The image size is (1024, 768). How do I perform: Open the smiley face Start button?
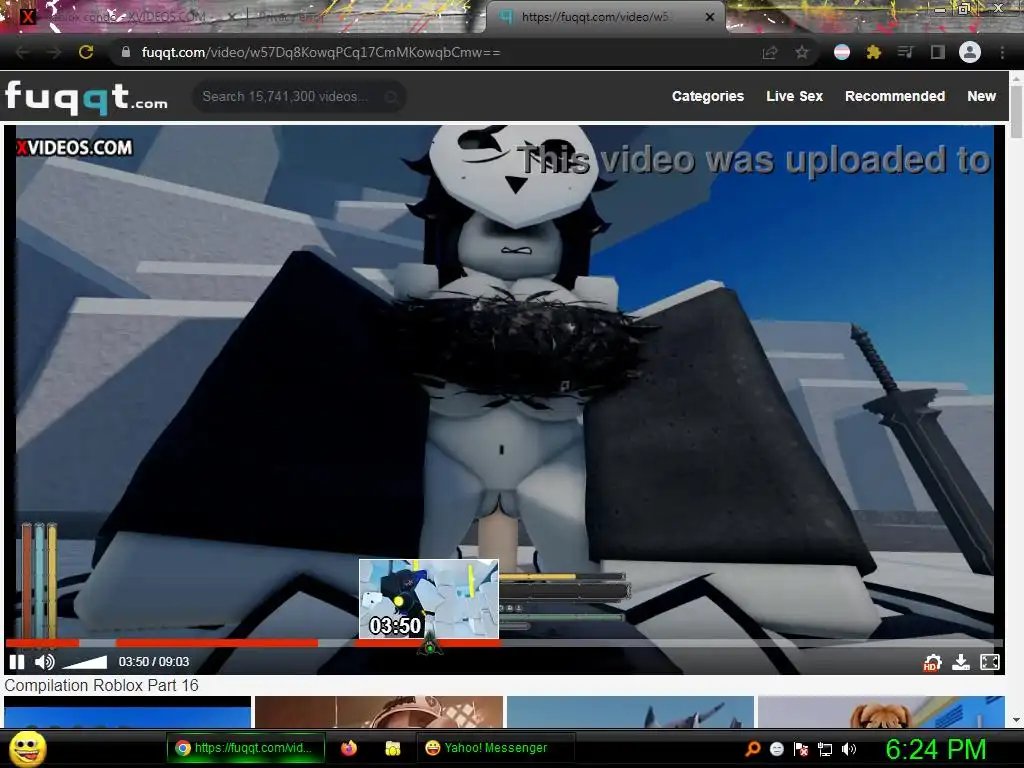[28, 749]
